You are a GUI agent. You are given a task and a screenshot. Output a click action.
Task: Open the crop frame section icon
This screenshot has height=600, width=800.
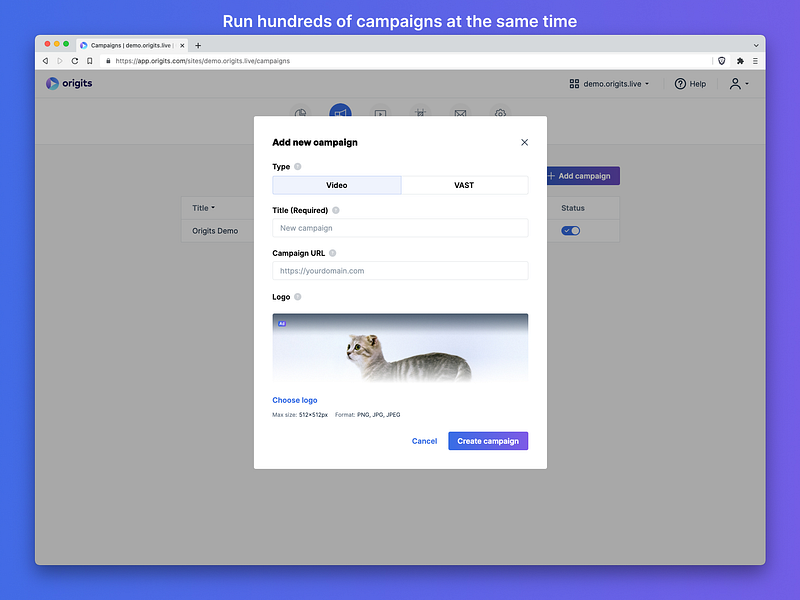[420, 113]
